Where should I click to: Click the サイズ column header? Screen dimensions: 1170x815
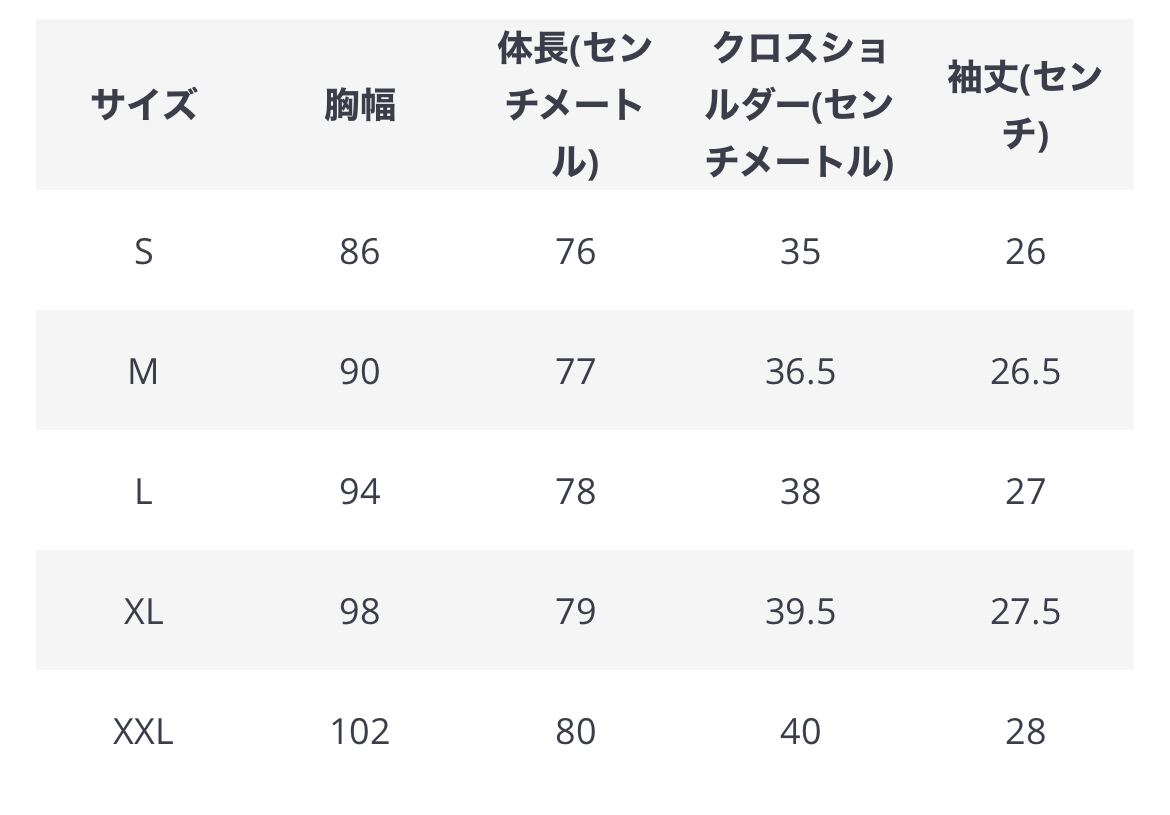[143, 104]
